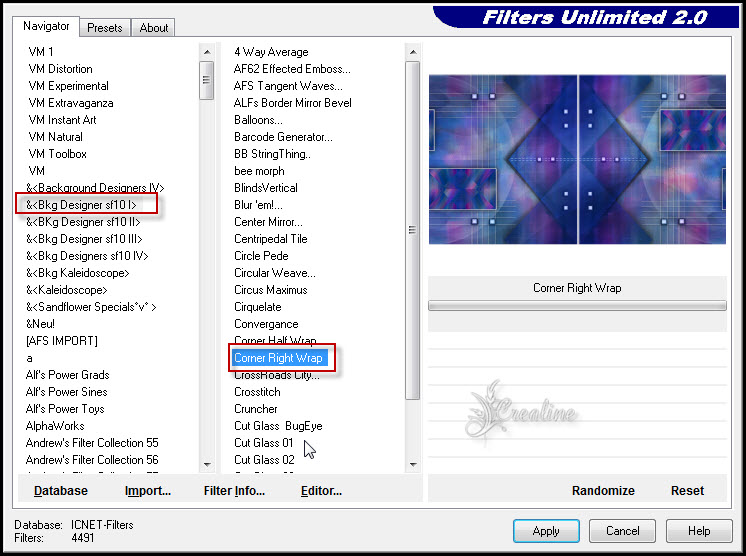The image size is (746, 556).
Task: Click the Apply button
Action: click(545, 531)
